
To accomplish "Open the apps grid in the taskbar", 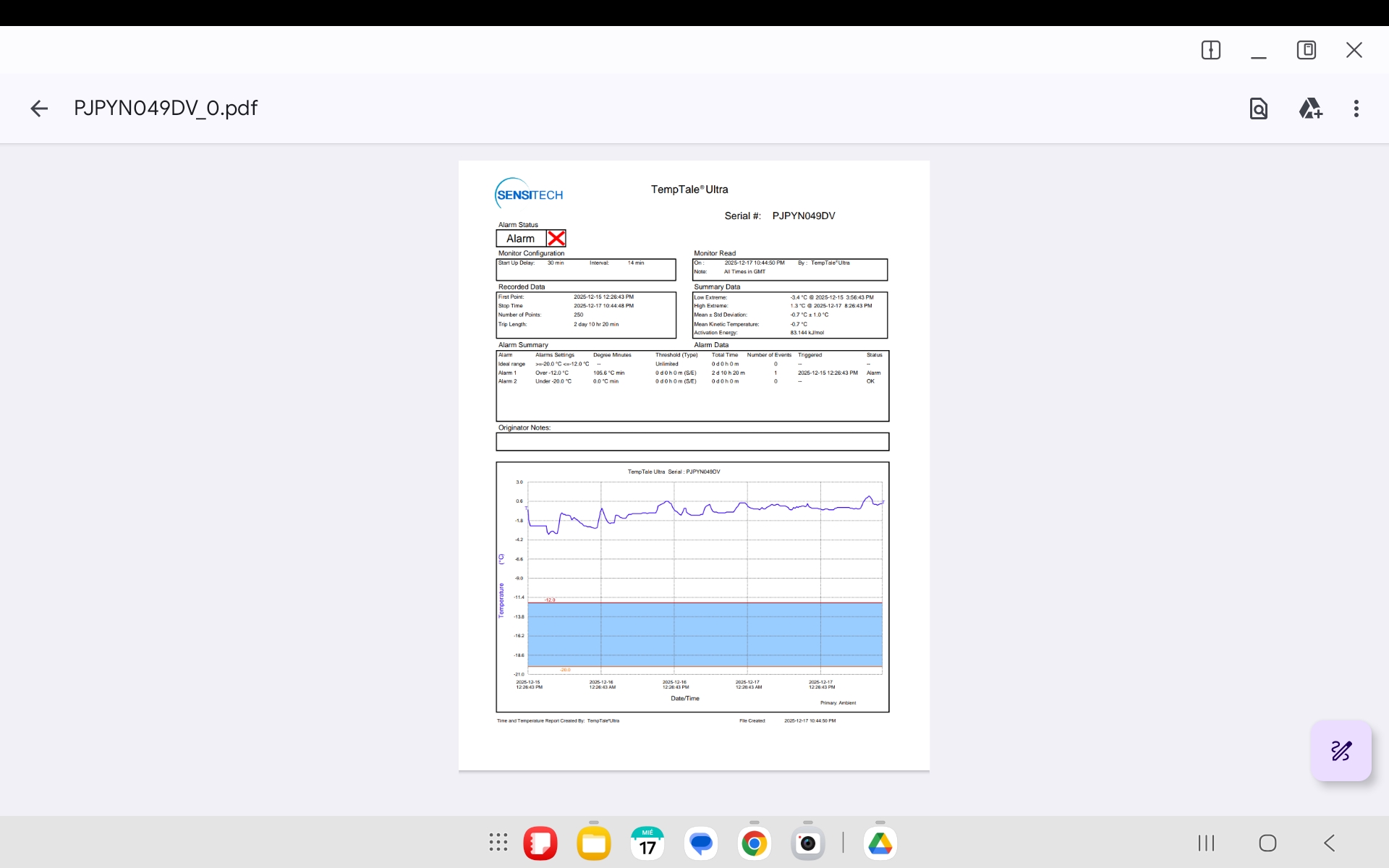I will 498,843.
